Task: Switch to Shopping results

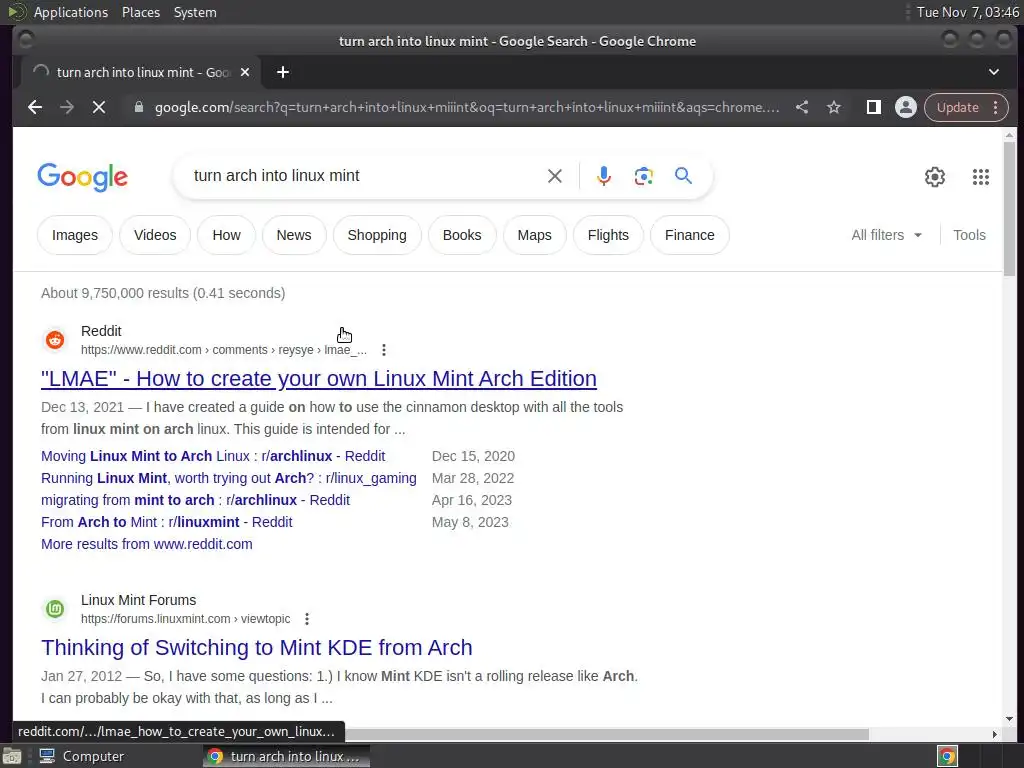Action: pos(377,235)
